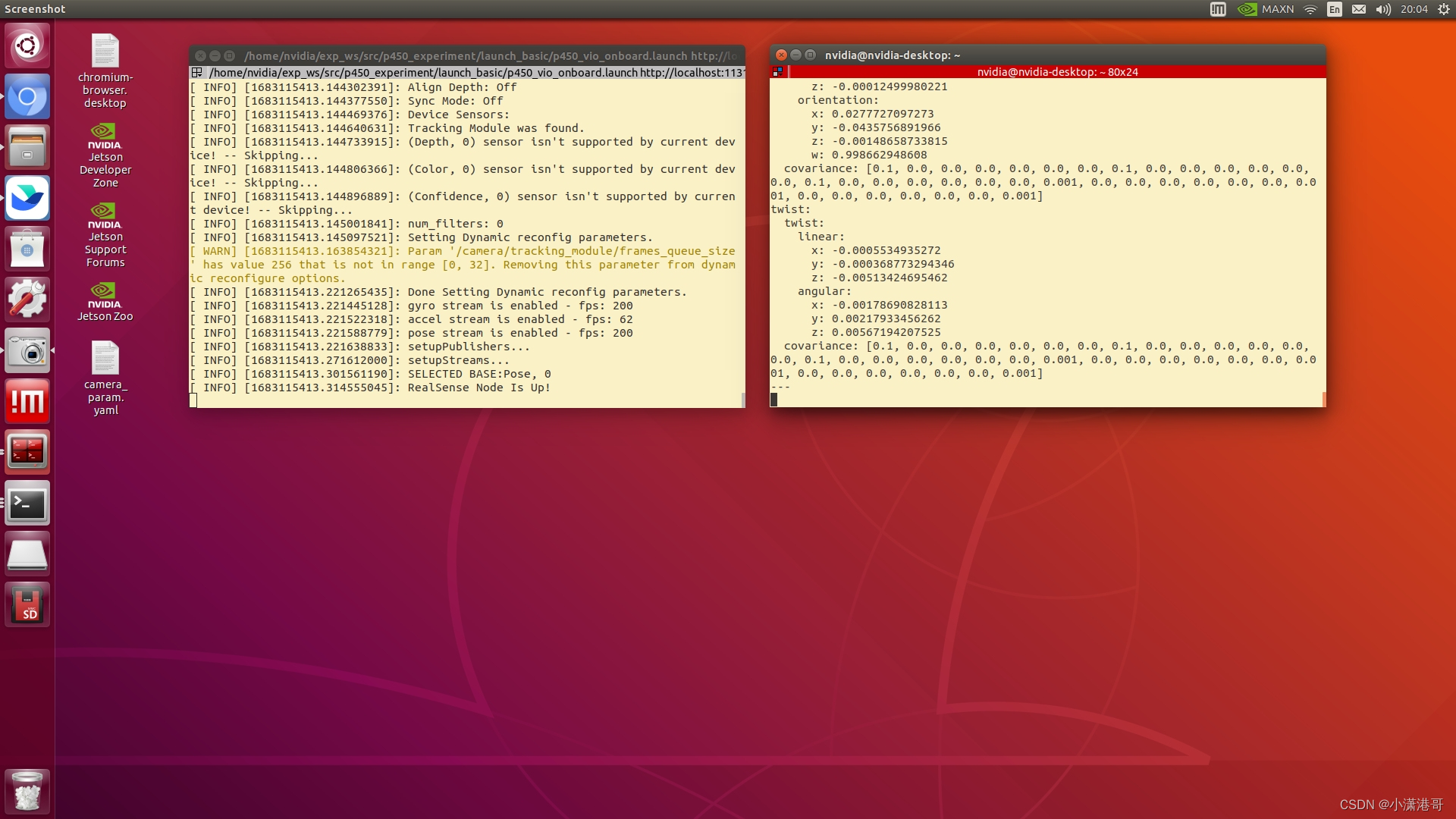Open Ubuntu Software store from the dock
Image resolution: width=1456 pixels, height=819 pixels.
point(27,249)
